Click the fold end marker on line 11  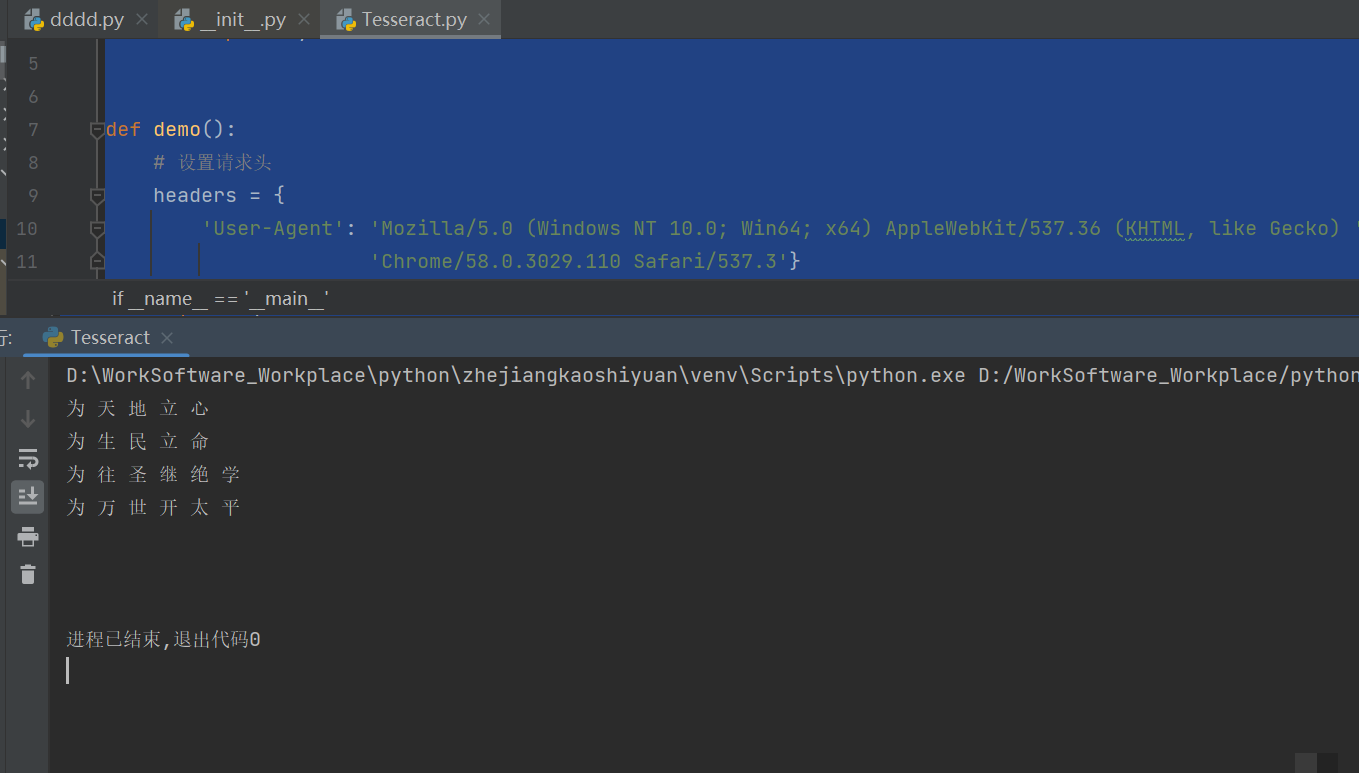97,262
